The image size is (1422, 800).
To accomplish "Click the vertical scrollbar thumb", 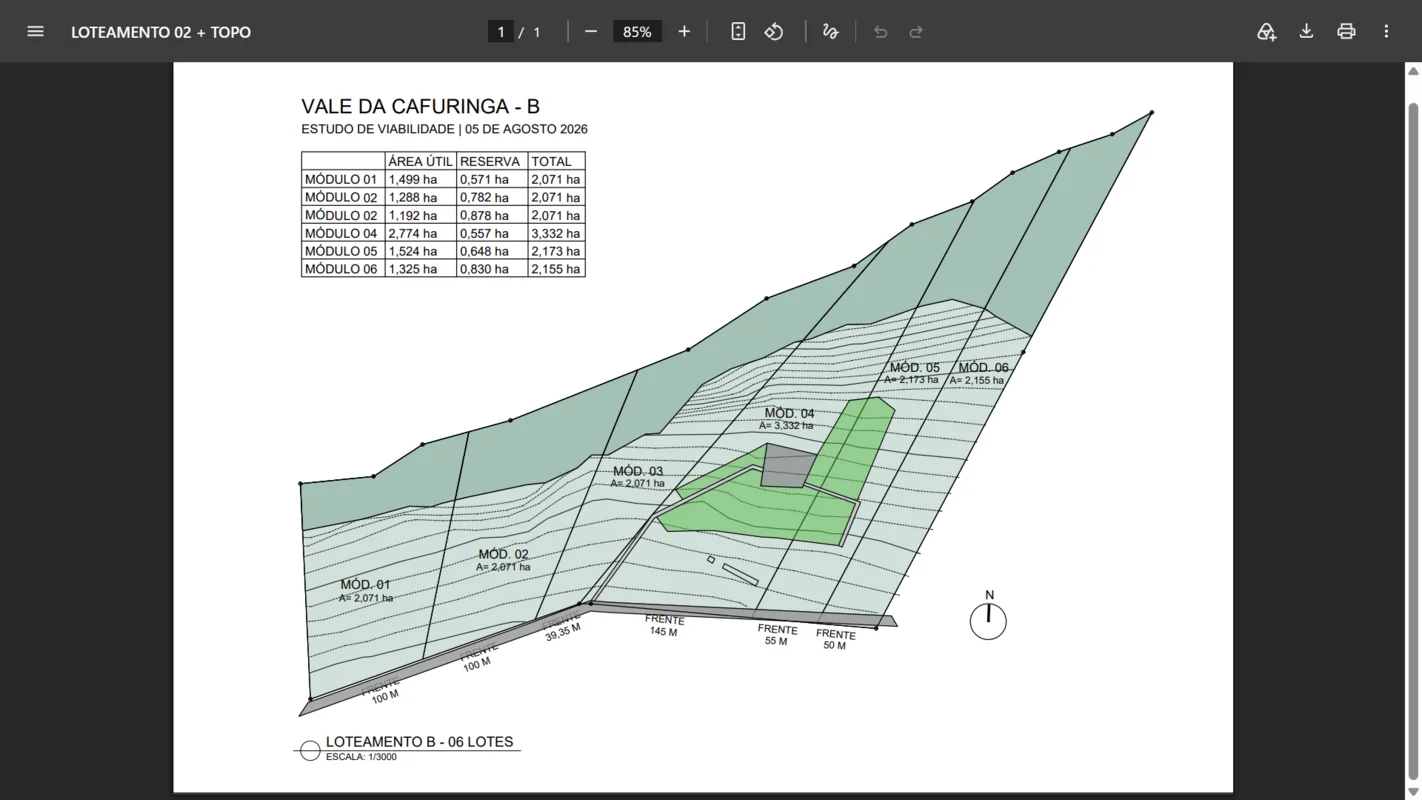I will coord(1413,440).
